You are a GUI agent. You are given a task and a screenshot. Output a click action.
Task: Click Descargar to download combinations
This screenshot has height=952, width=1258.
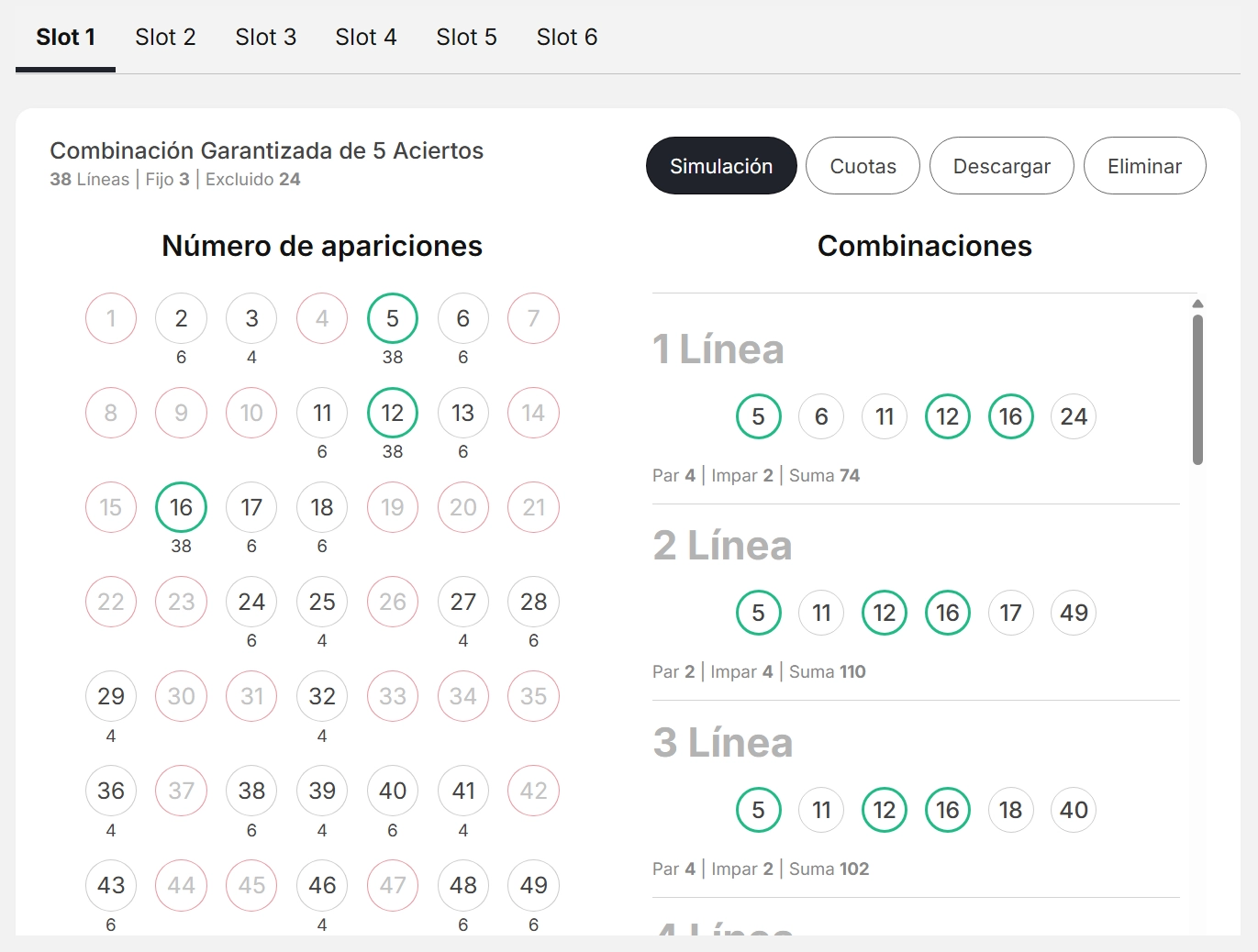point(1001,166)
